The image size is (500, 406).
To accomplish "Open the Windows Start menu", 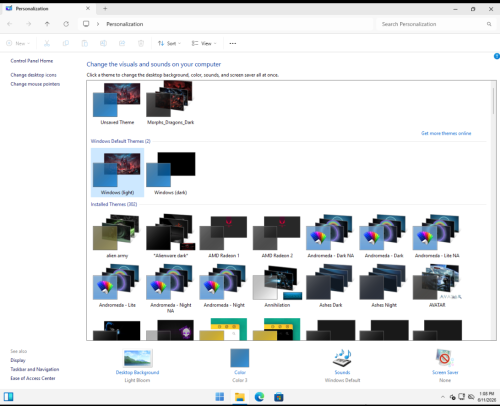I will point(220,397).
